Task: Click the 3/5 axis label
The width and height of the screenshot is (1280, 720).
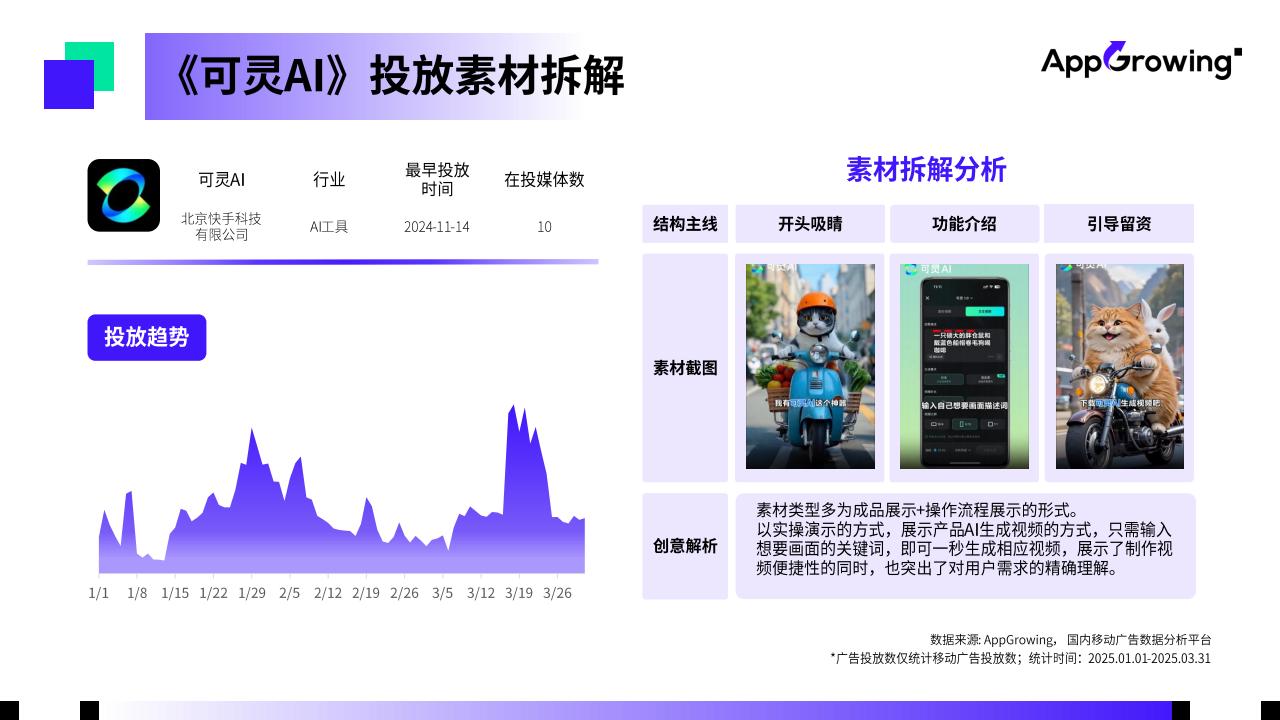Action: (442, 593)
